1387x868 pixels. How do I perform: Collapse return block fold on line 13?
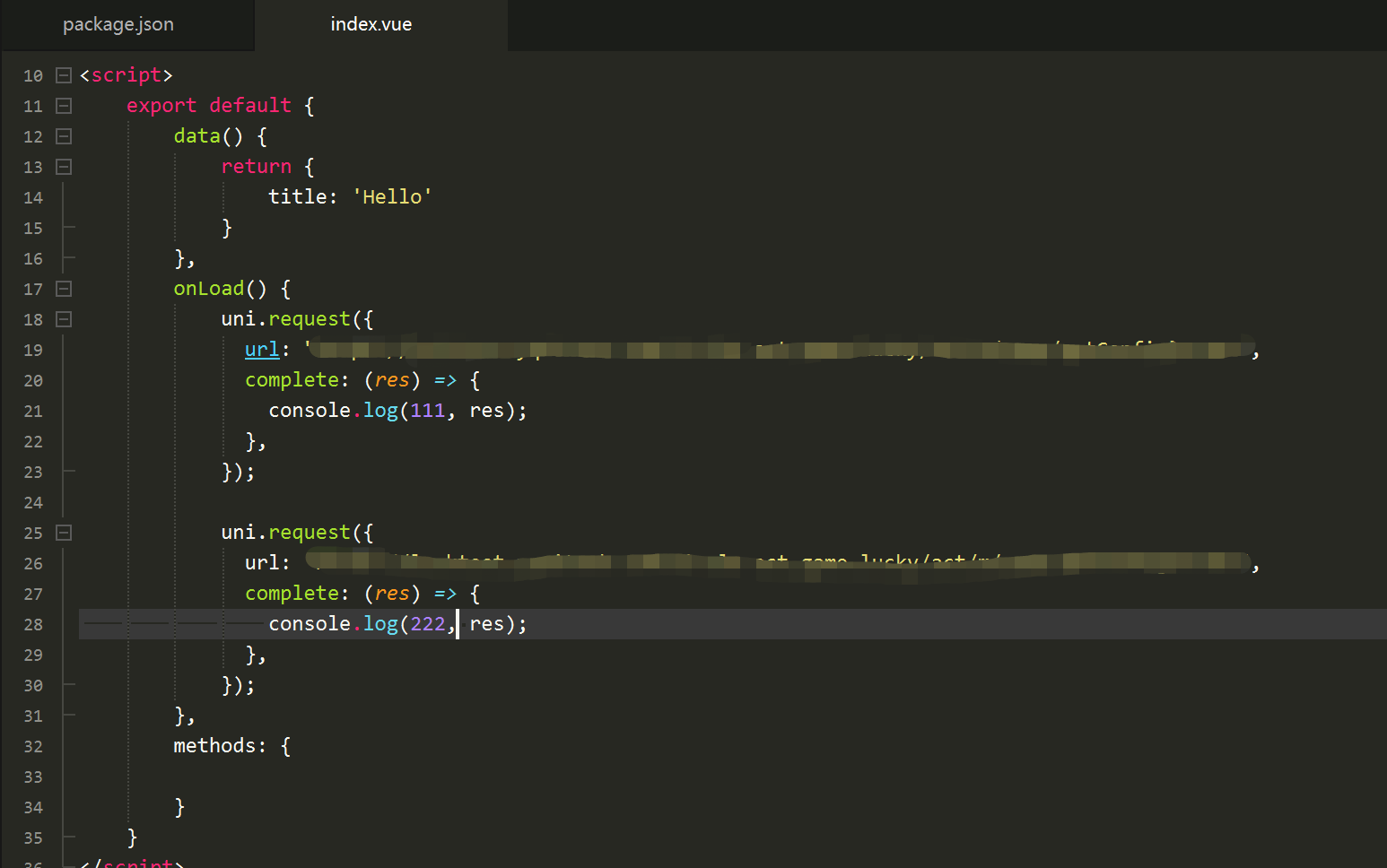click(64, 167)
